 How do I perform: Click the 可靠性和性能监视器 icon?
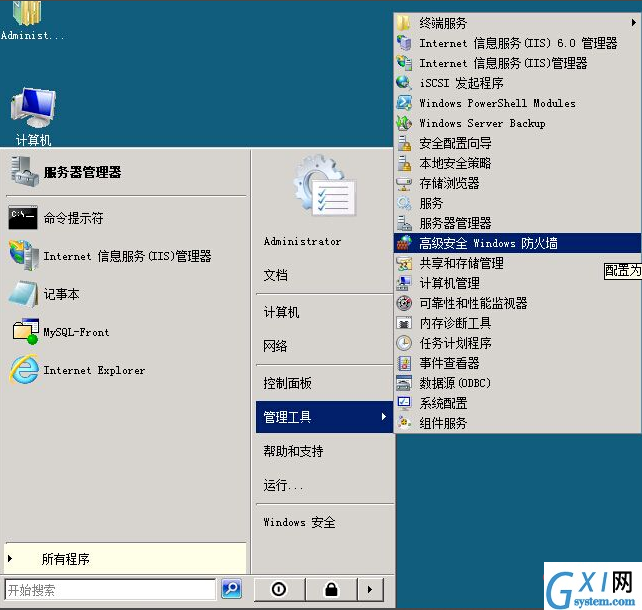tap(404, 303)
